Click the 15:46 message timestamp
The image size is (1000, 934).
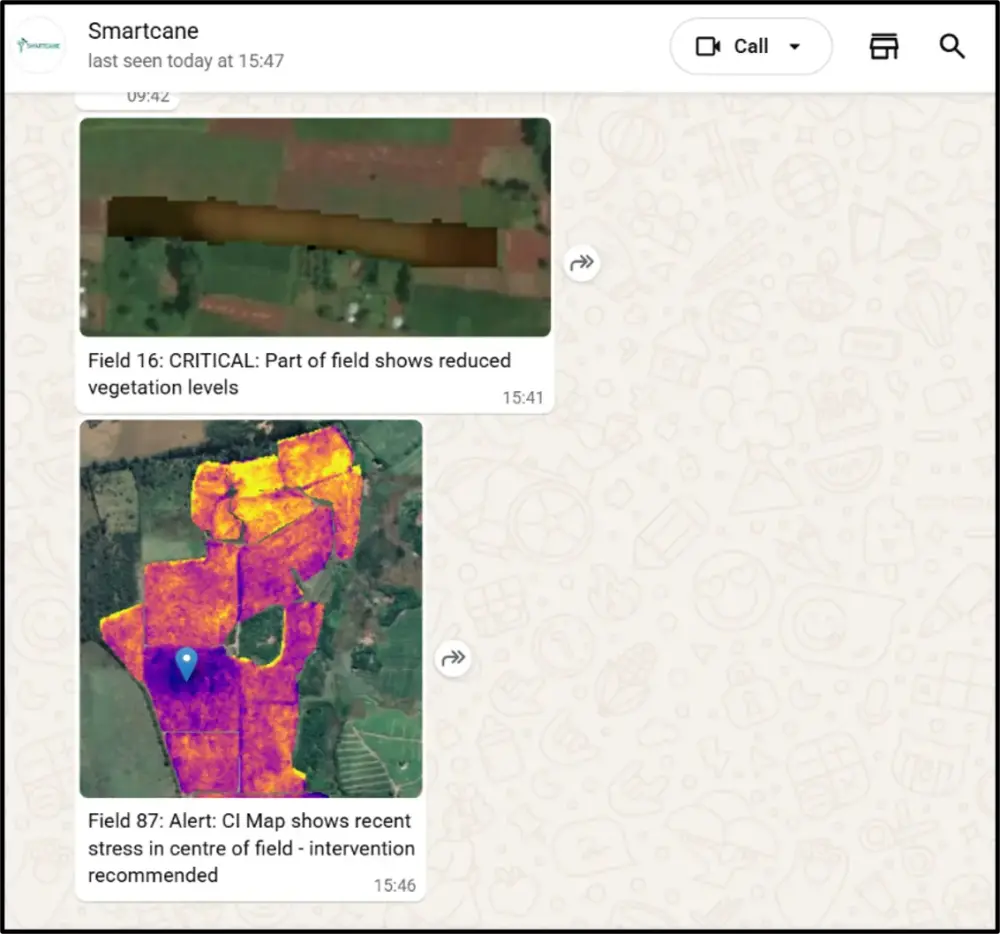tap(395, 886)
